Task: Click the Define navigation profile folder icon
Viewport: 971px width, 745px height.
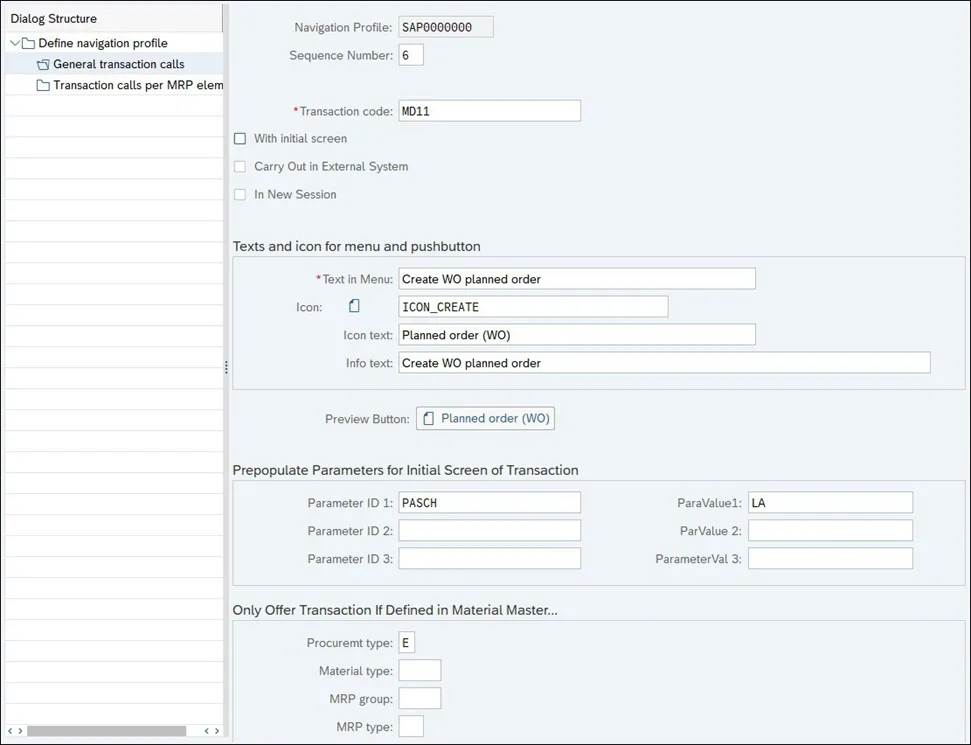Action: pos(29,44)
